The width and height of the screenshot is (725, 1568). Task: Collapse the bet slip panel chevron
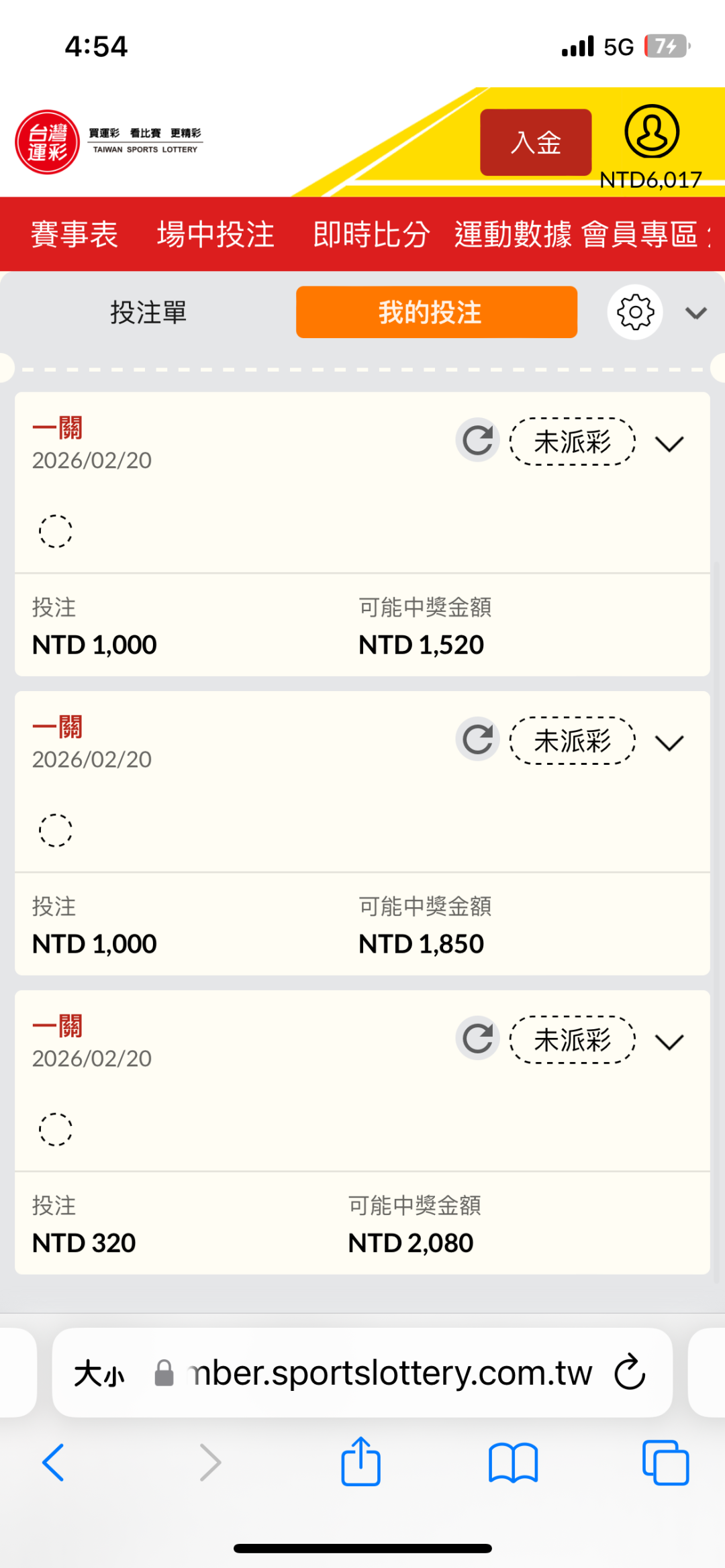tap(696, 313)
